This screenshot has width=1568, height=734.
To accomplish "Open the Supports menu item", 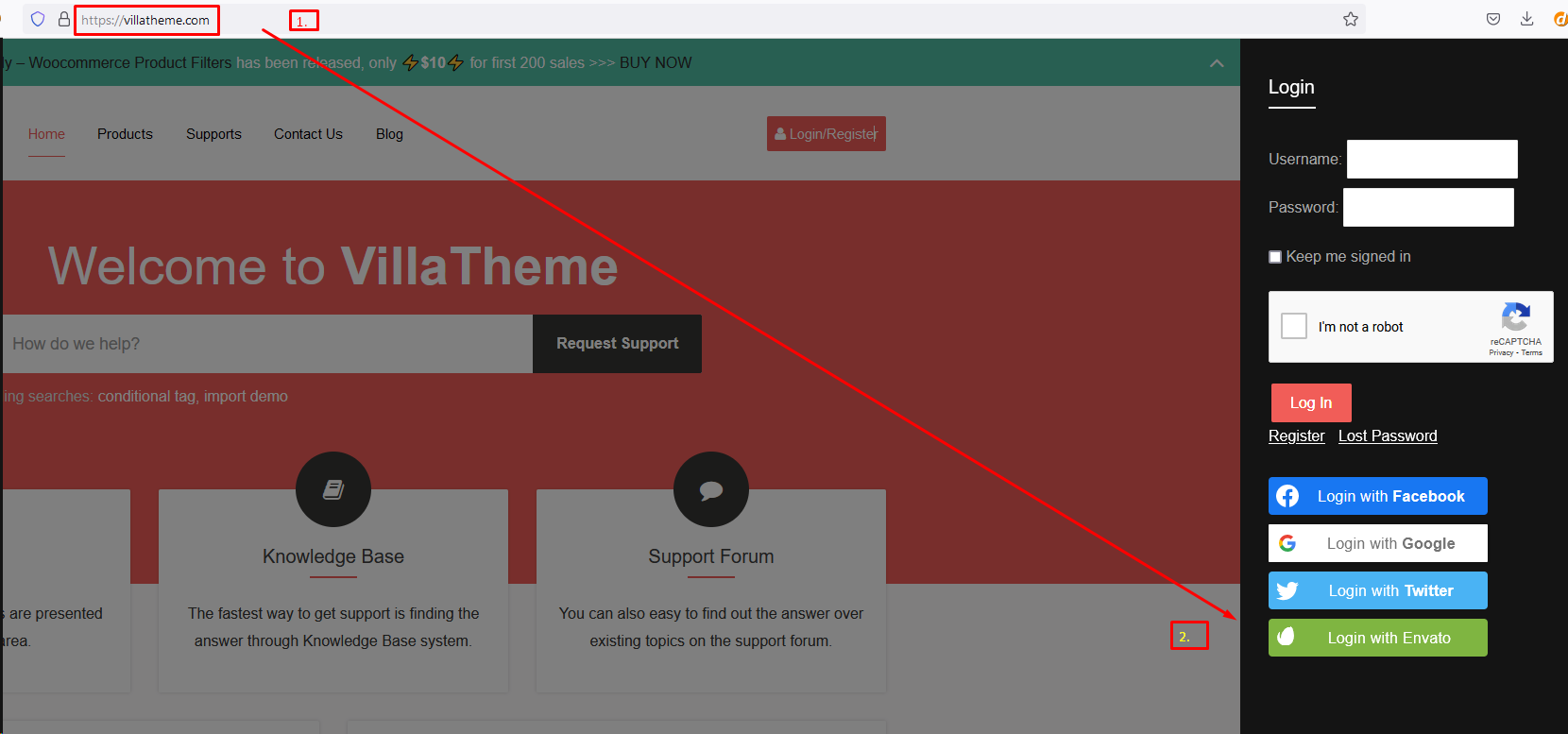I will tap(213, 134).
